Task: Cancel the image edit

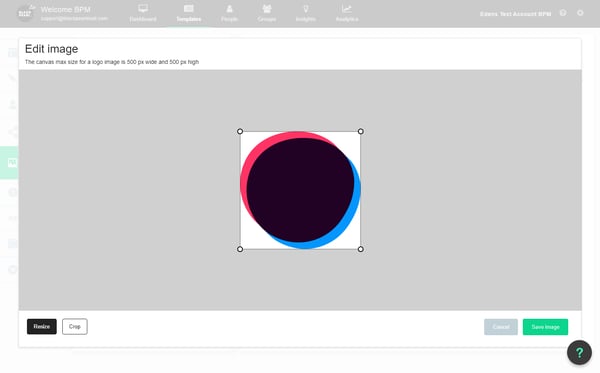Action: coord(501,327)
